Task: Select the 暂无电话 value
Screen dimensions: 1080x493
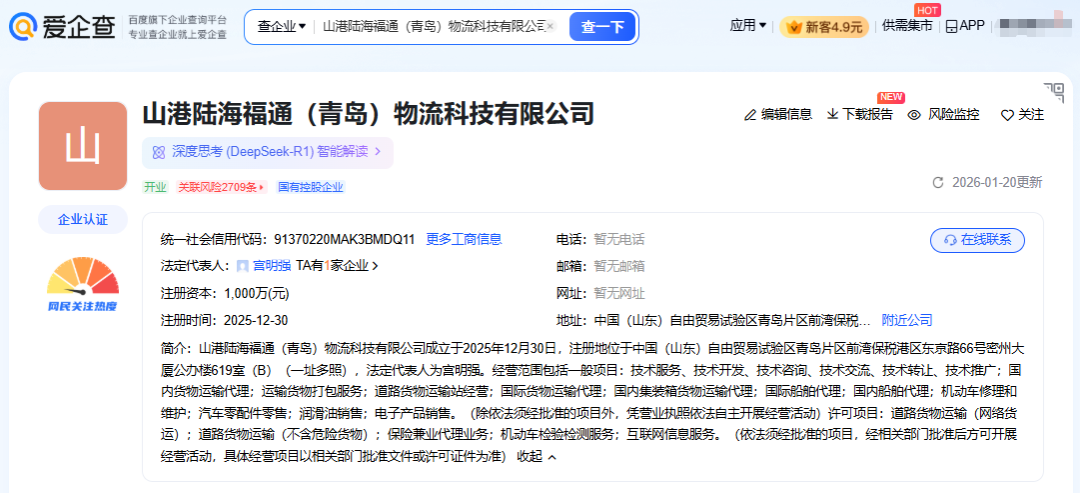Action: click(619, 239)
